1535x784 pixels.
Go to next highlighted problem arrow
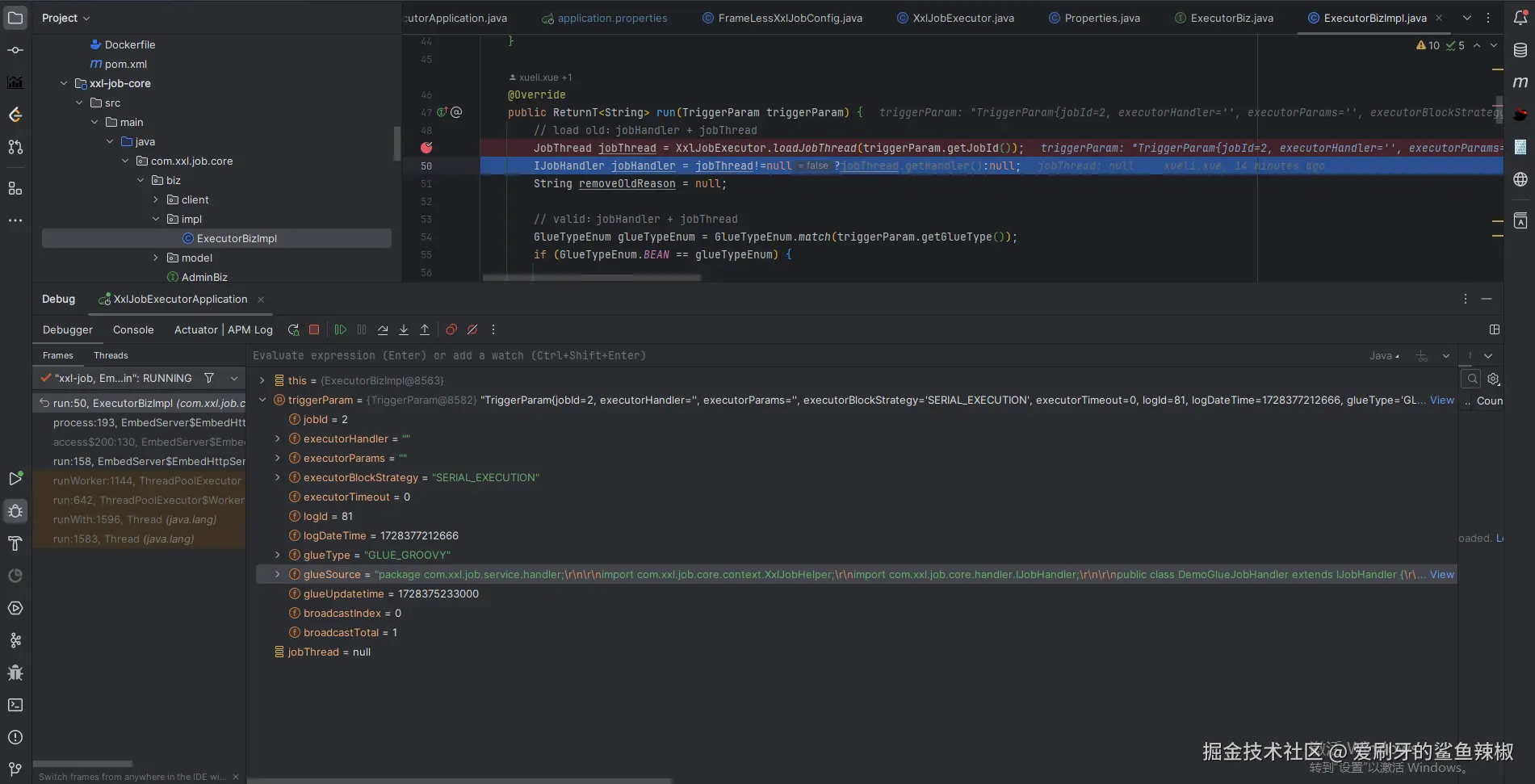[1494, 45]
